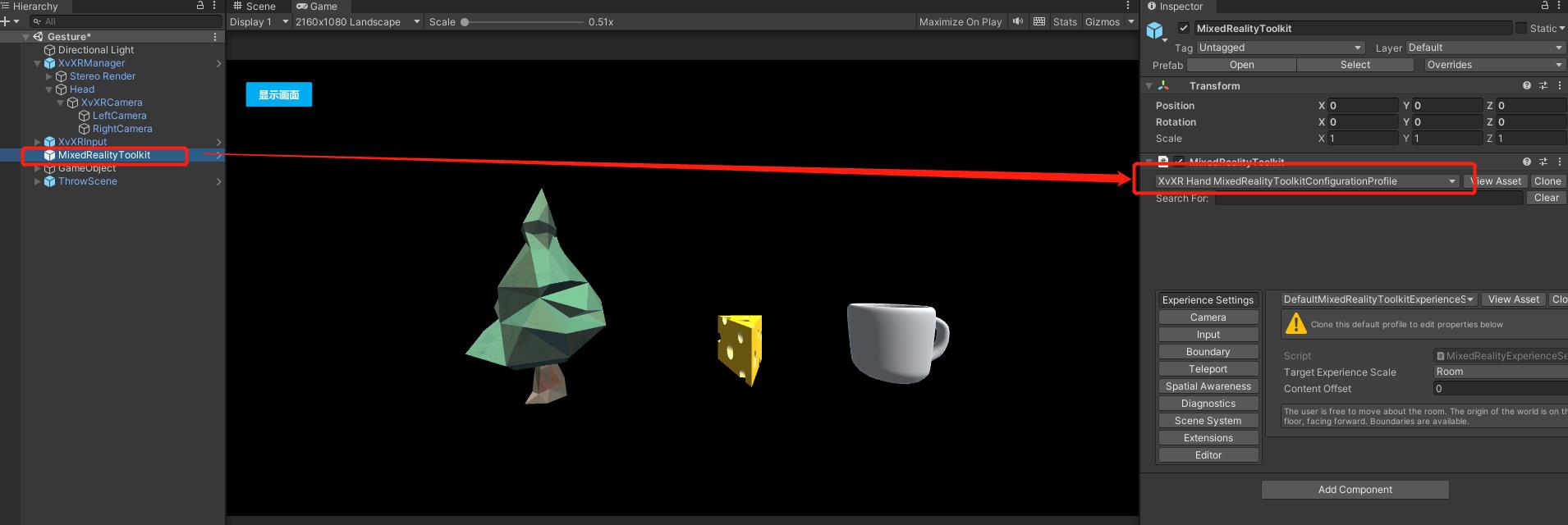The width and height of the screenshot is (1568, 525).
Task: Open the Transform component's presets icon
Action: point(1543,85)
